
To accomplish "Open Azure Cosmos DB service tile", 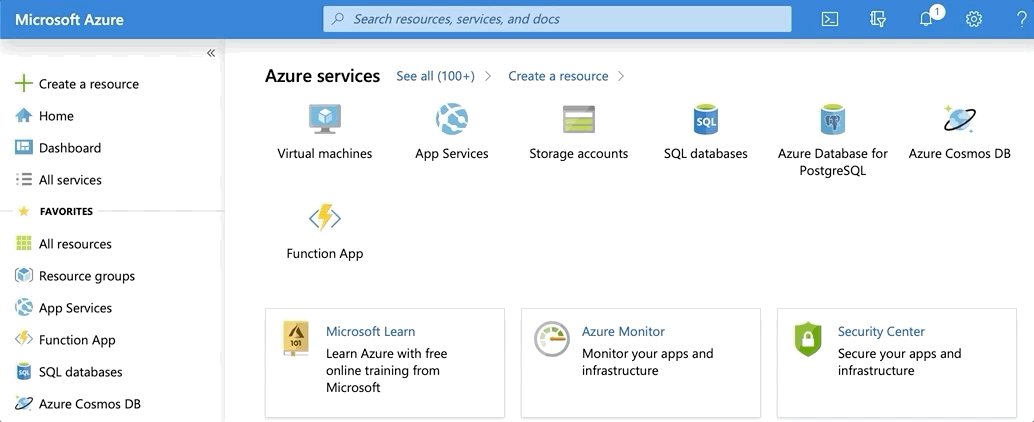I will pyautogui.click(x=959, y=120).
